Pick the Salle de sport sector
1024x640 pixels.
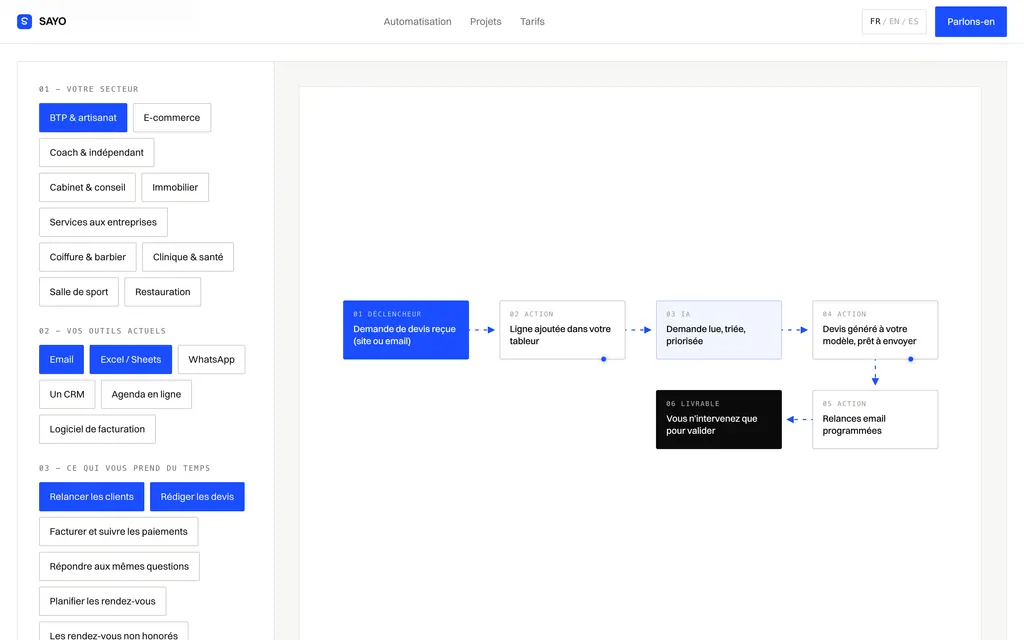point(79,292)
